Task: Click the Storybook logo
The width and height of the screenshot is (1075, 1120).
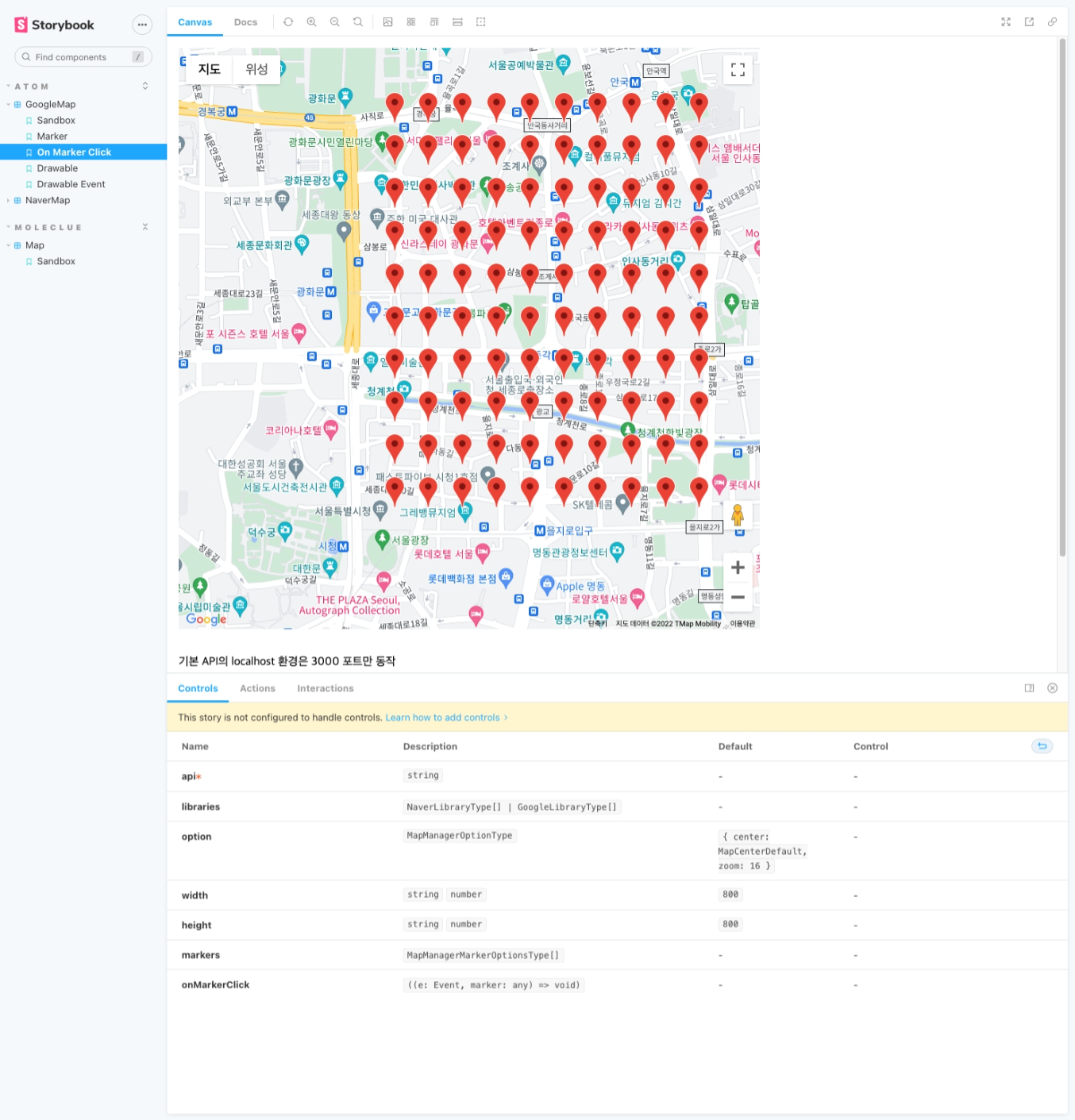Action: point(54,25)
